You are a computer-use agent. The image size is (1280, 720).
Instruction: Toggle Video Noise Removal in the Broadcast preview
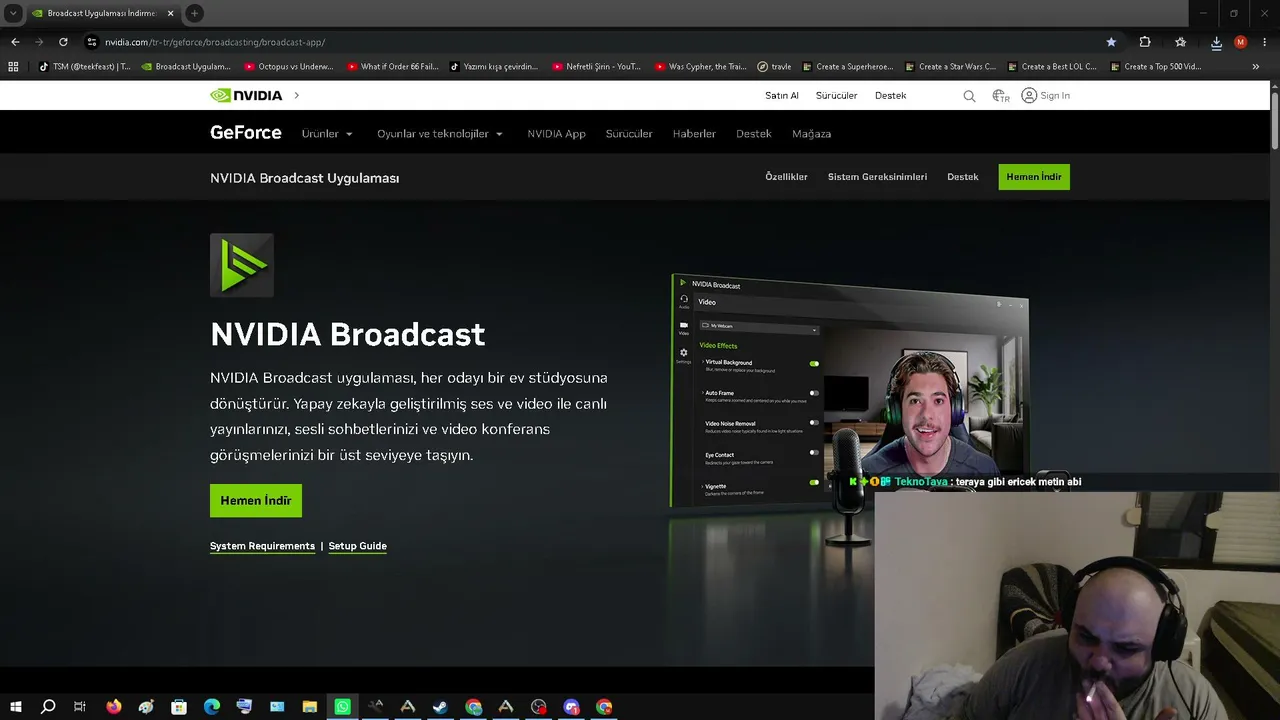point(814,422)
